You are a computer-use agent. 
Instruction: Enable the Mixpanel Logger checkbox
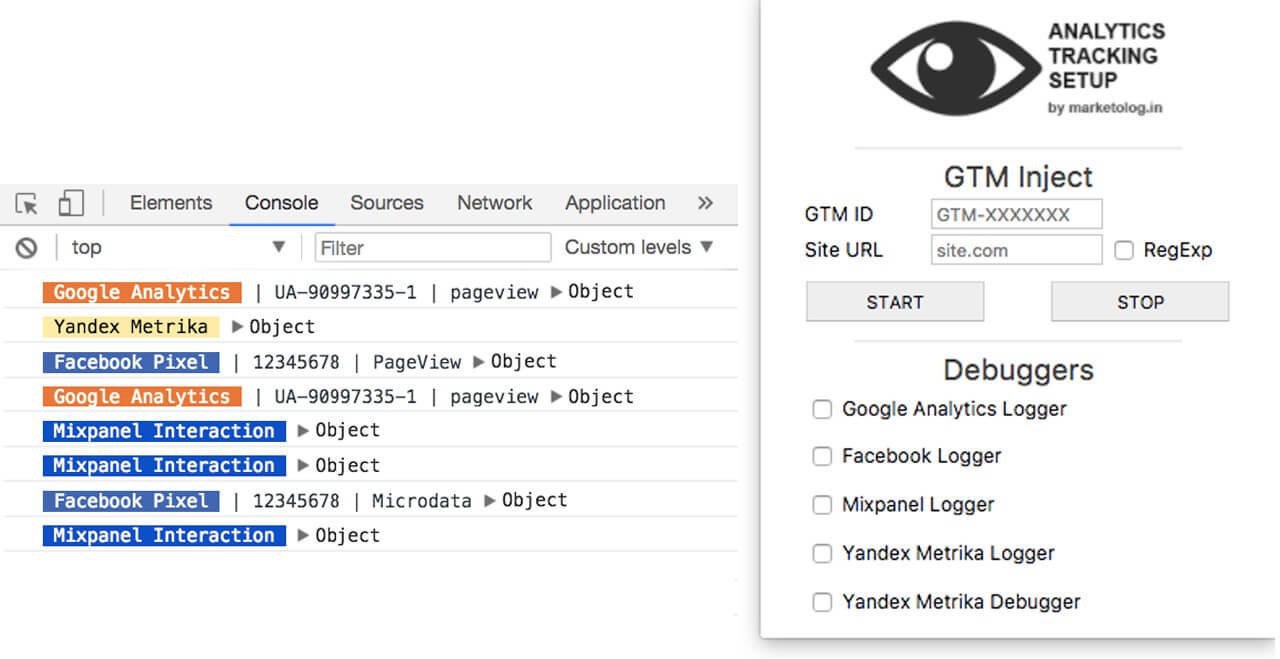822,505
